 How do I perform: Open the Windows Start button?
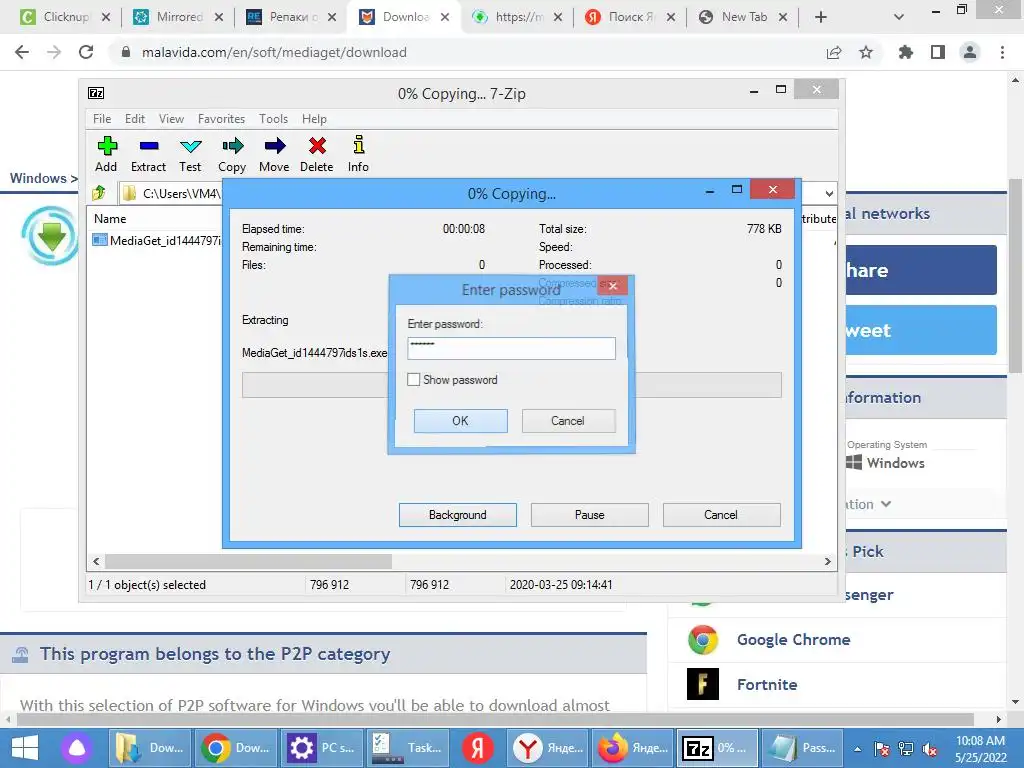pos(25,748)
